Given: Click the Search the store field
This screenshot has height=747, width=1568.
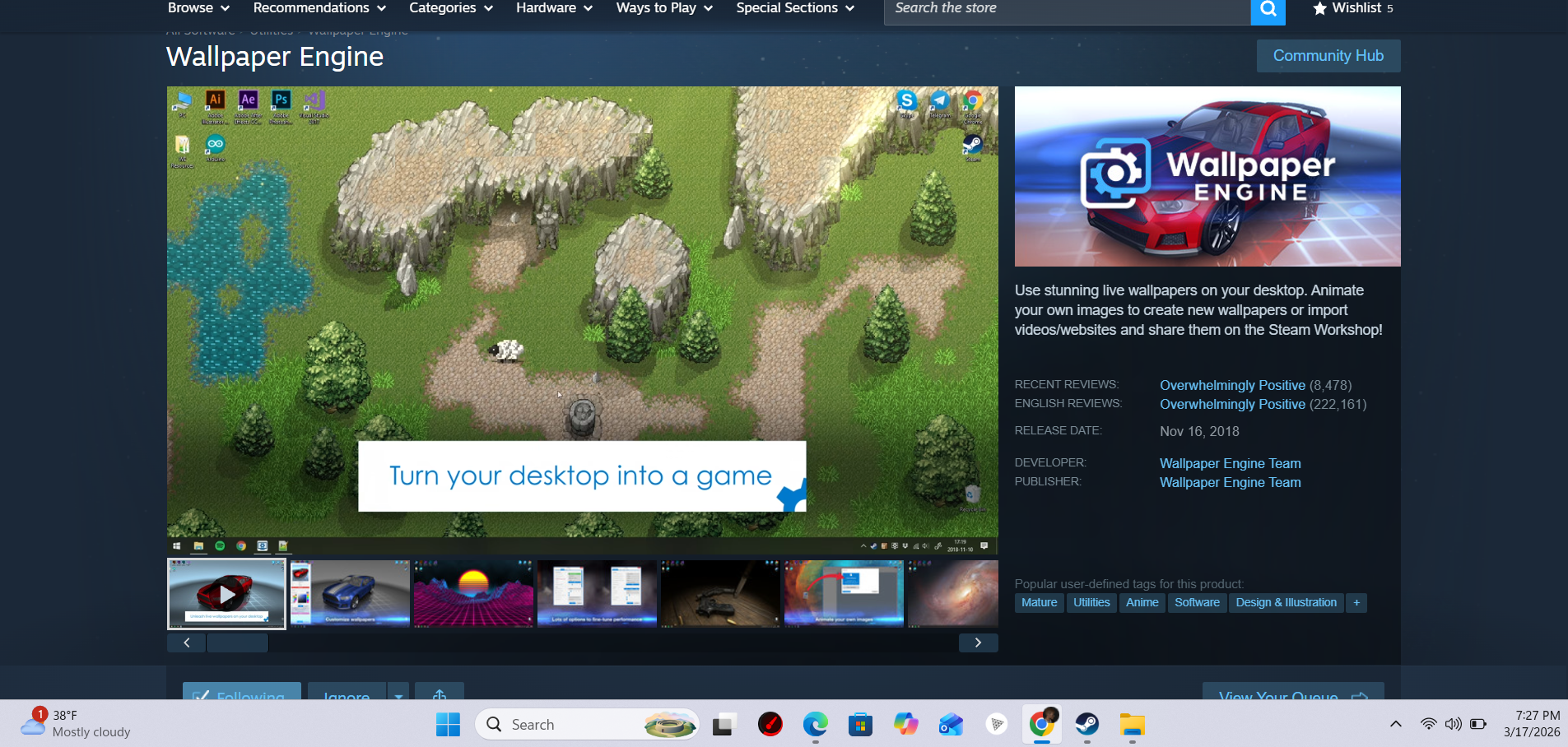Looking at the screenshot, I should [1066, 9].
